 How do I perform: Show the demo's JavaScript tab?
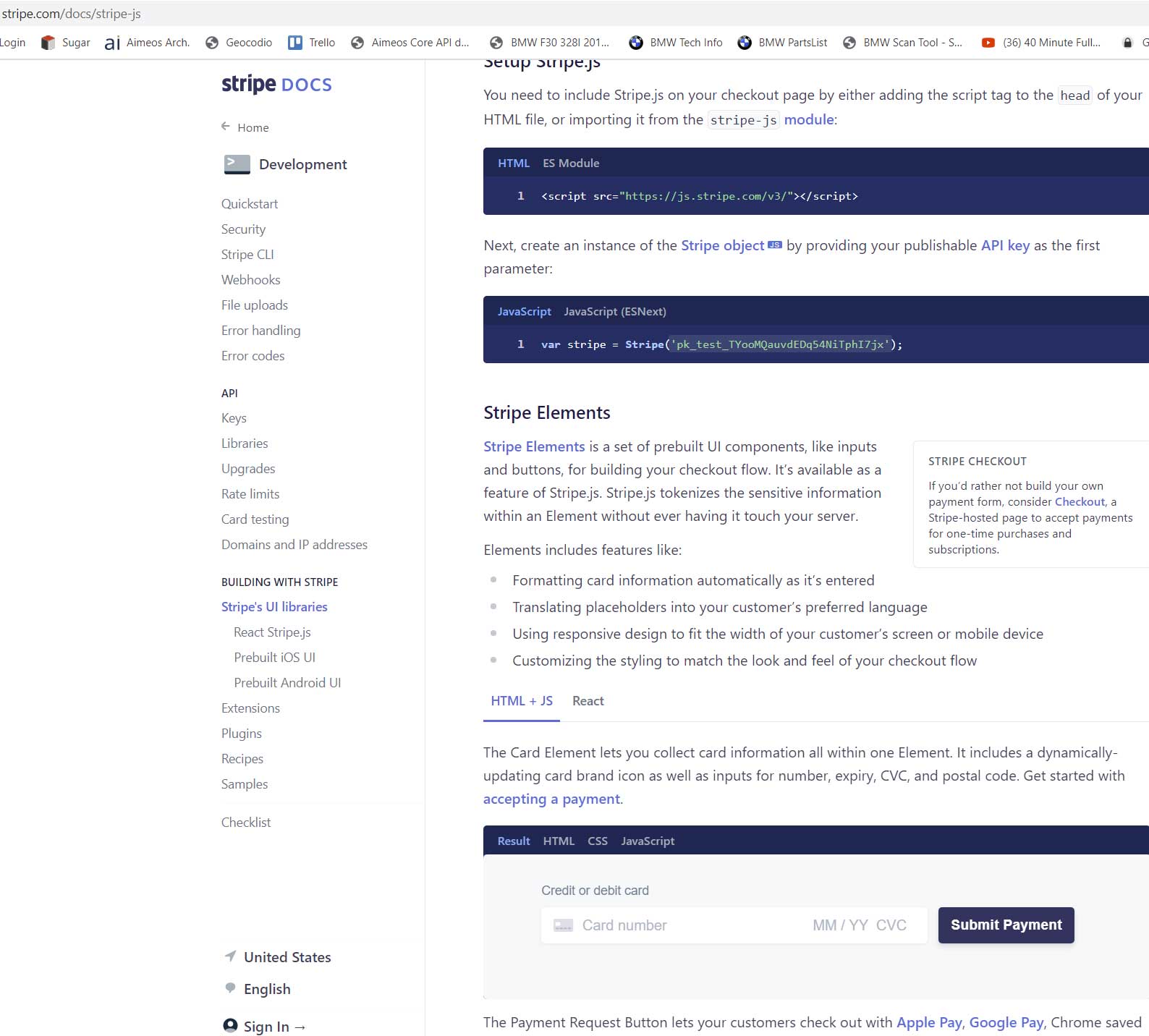(648, 841)
